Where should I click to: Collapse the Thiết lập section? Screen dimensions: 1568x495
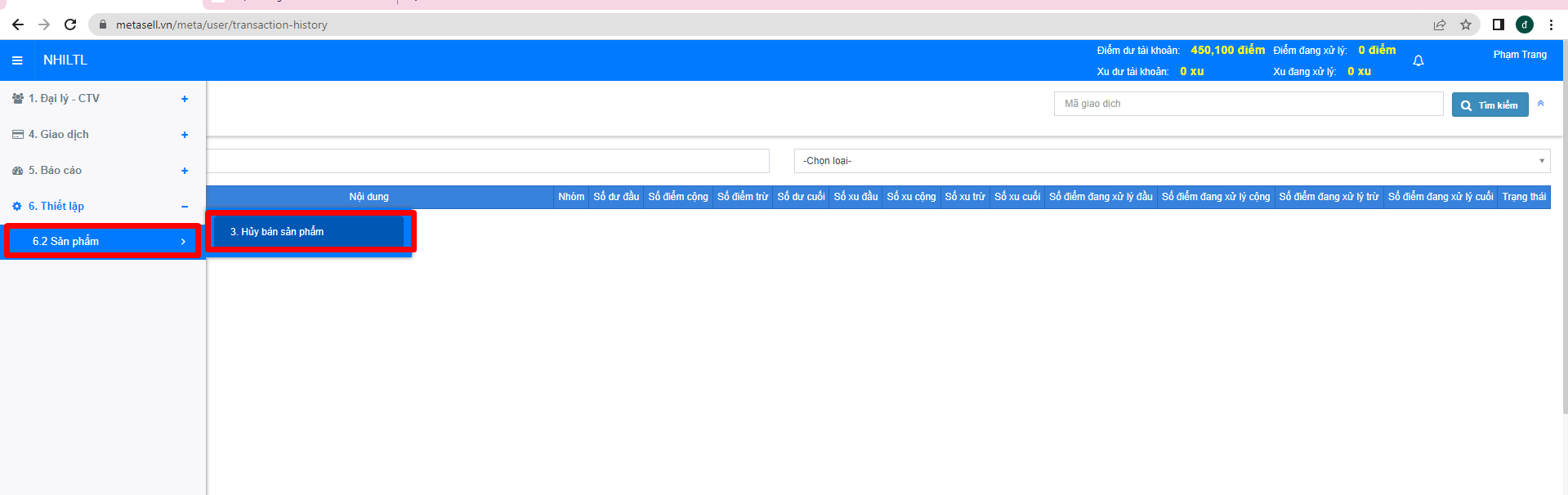(x=185, y=207)
